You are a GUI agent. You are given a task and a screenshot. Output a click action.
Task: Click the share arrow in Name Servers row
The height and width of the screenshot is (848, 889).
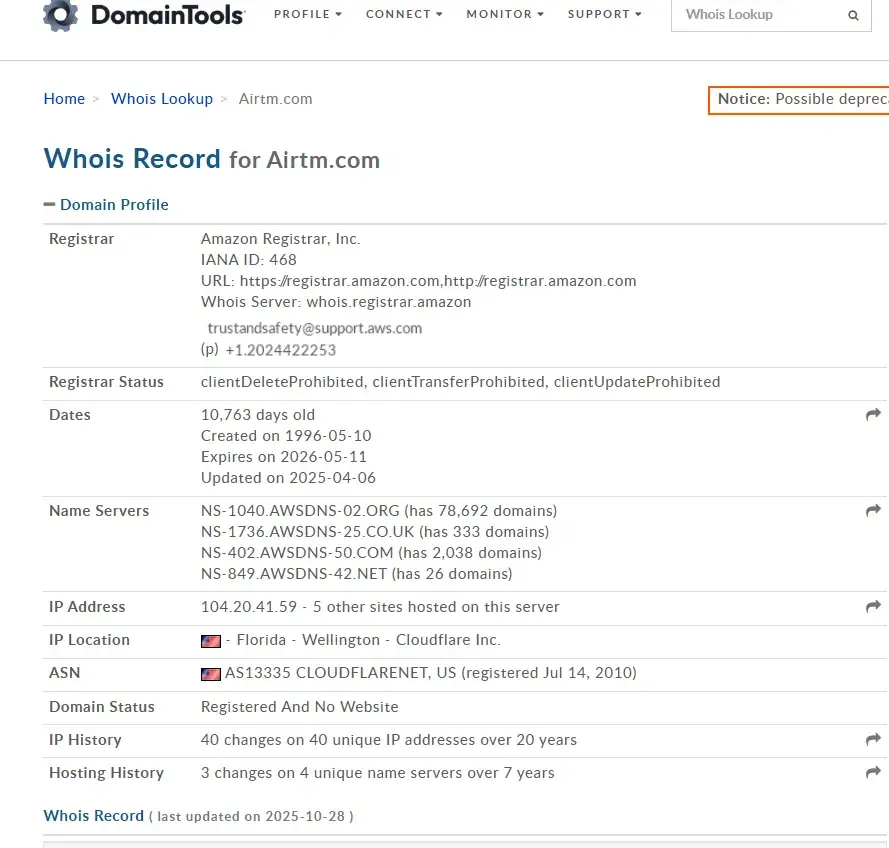(x=873, y=510)
